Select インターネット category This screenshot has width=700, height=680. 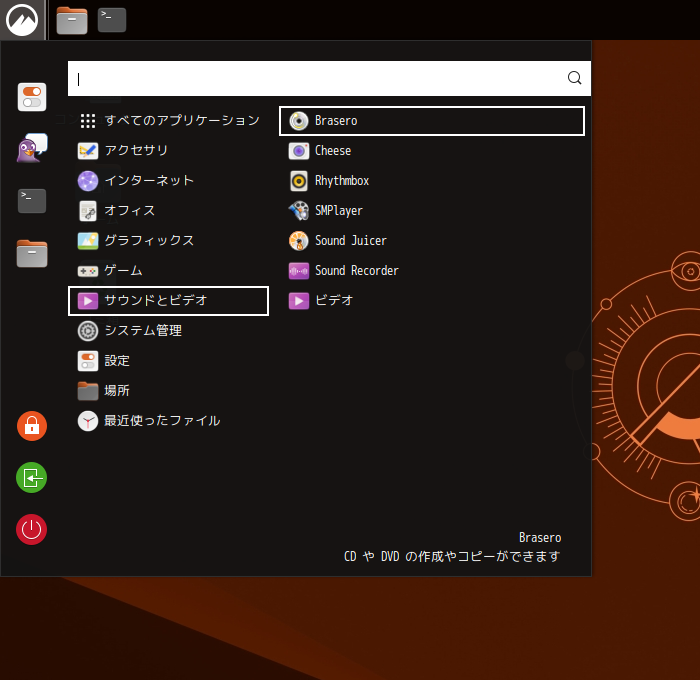point(168,180)
